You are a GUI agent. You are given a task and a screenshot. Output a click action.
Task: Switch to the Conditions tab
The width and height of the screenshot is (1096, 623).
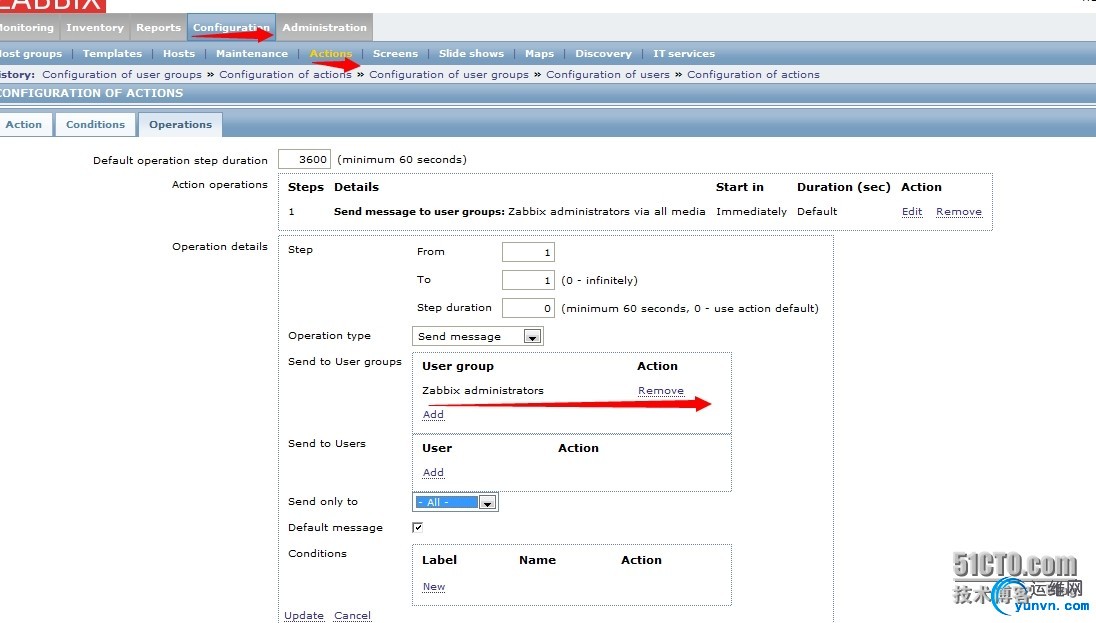coord(95,124)
